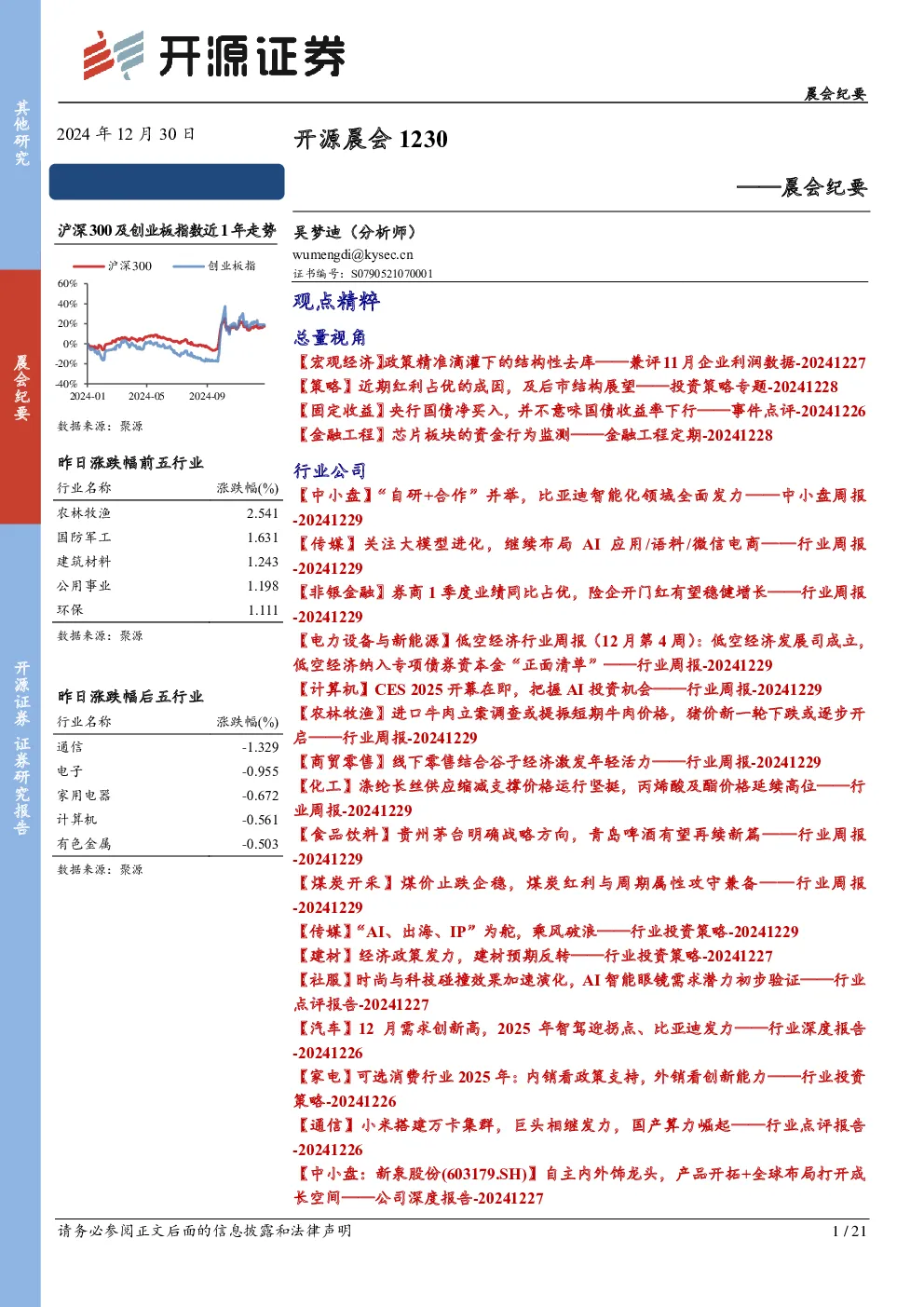This screenshot has width=924, height=1307.
Task: Click the 国防军工 table row
Action: click(168, 538)
